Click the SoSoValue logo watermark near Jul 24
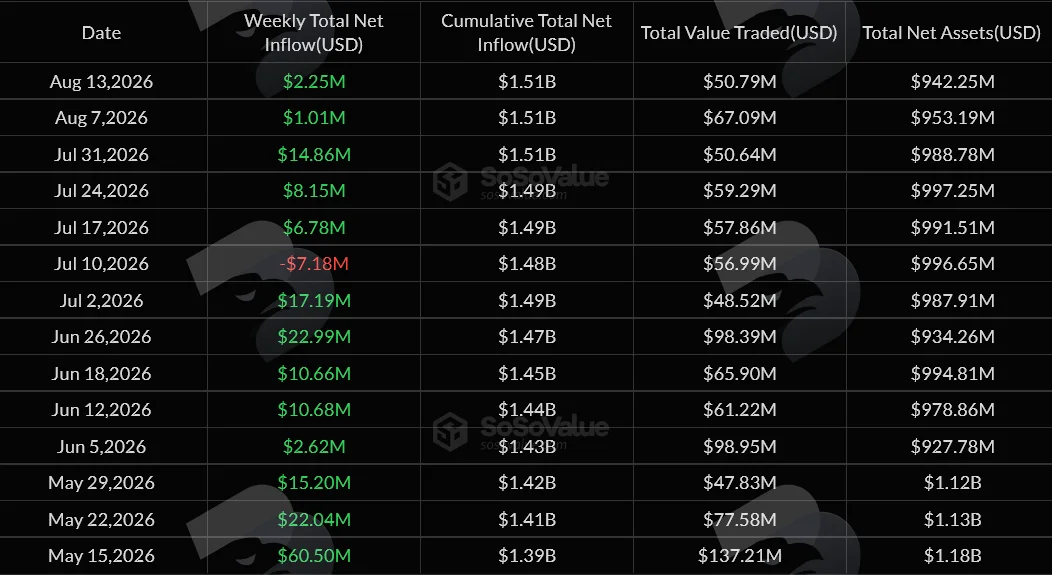Screen dimensions: 1052x575 (521, 181)
